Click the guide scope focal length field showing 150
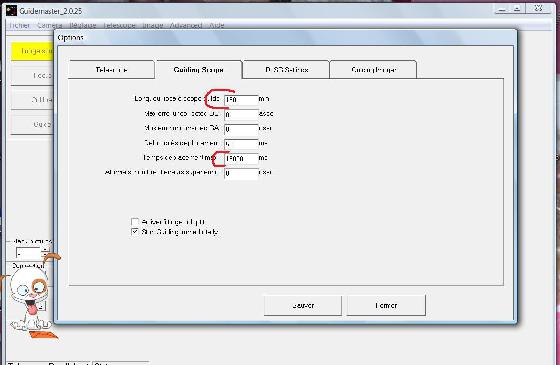 tap(241, 99)
